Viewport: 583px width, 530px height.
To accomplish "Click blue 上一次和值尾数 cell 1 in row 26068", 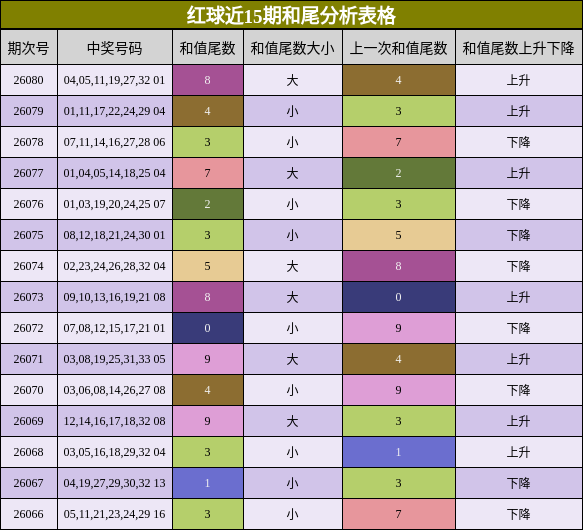I will [399, 452].
